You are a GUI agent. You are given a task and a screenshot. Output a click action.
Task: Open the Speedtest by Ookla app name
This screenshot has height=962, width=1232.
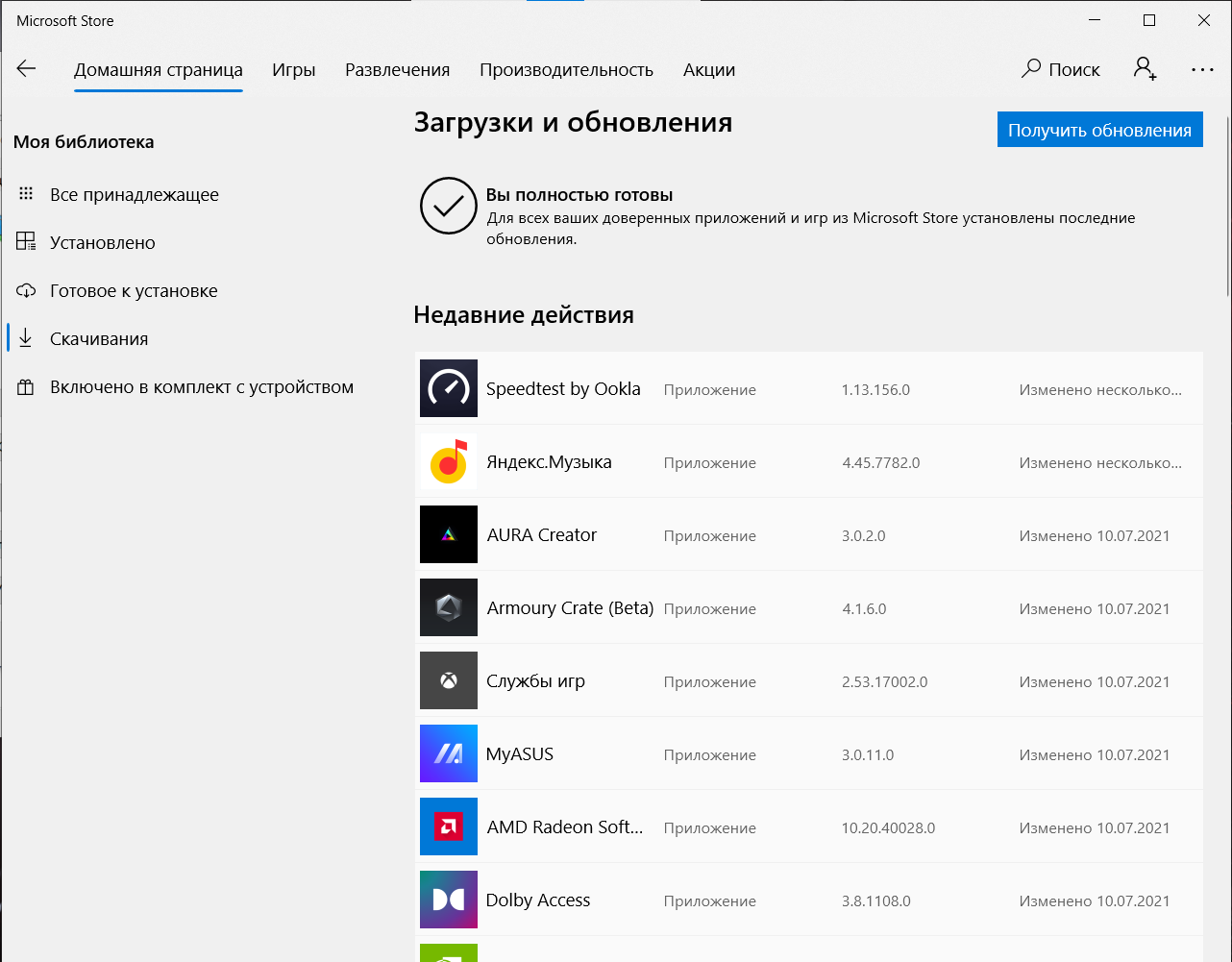tap(563, 388)
